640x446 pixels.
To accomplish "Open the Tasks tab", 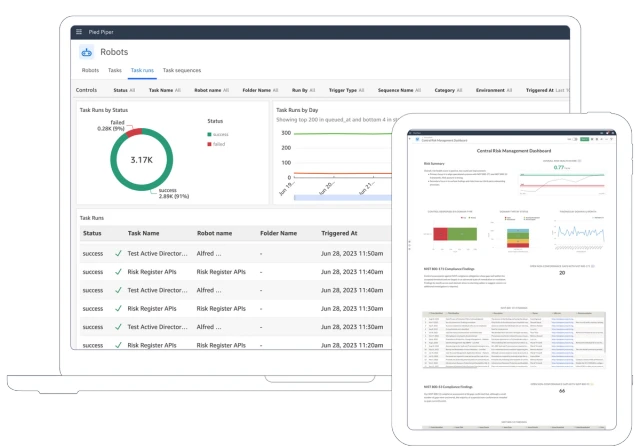I will (x=115, y=70).
